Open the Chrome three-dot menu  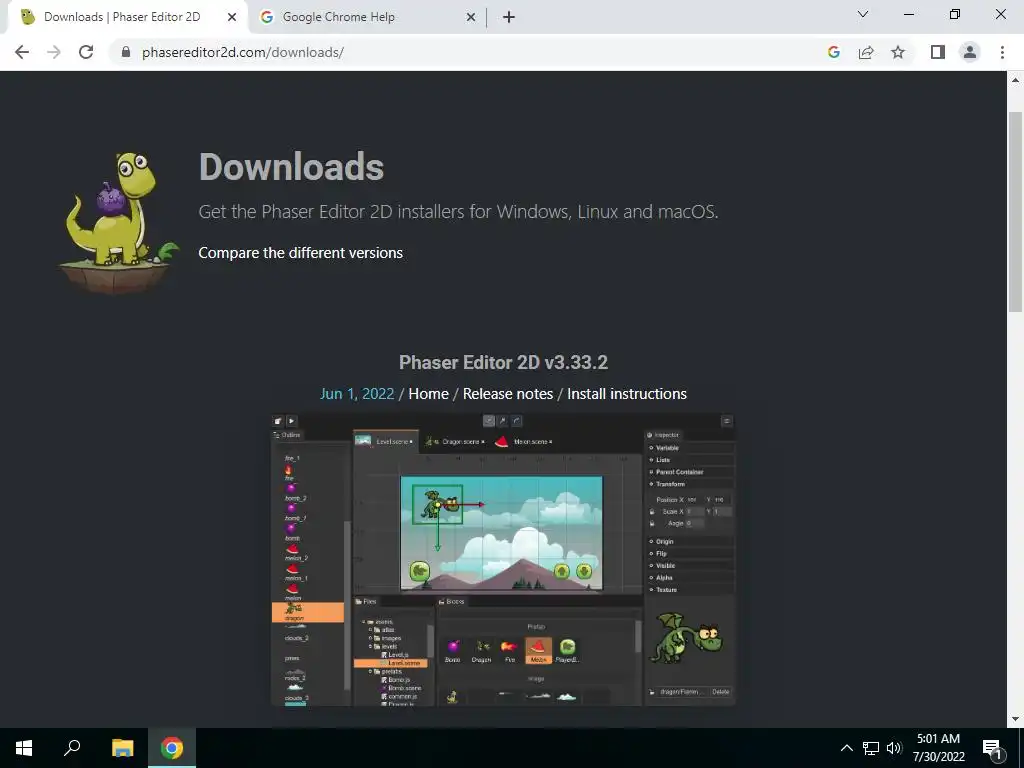point(1002,52)
